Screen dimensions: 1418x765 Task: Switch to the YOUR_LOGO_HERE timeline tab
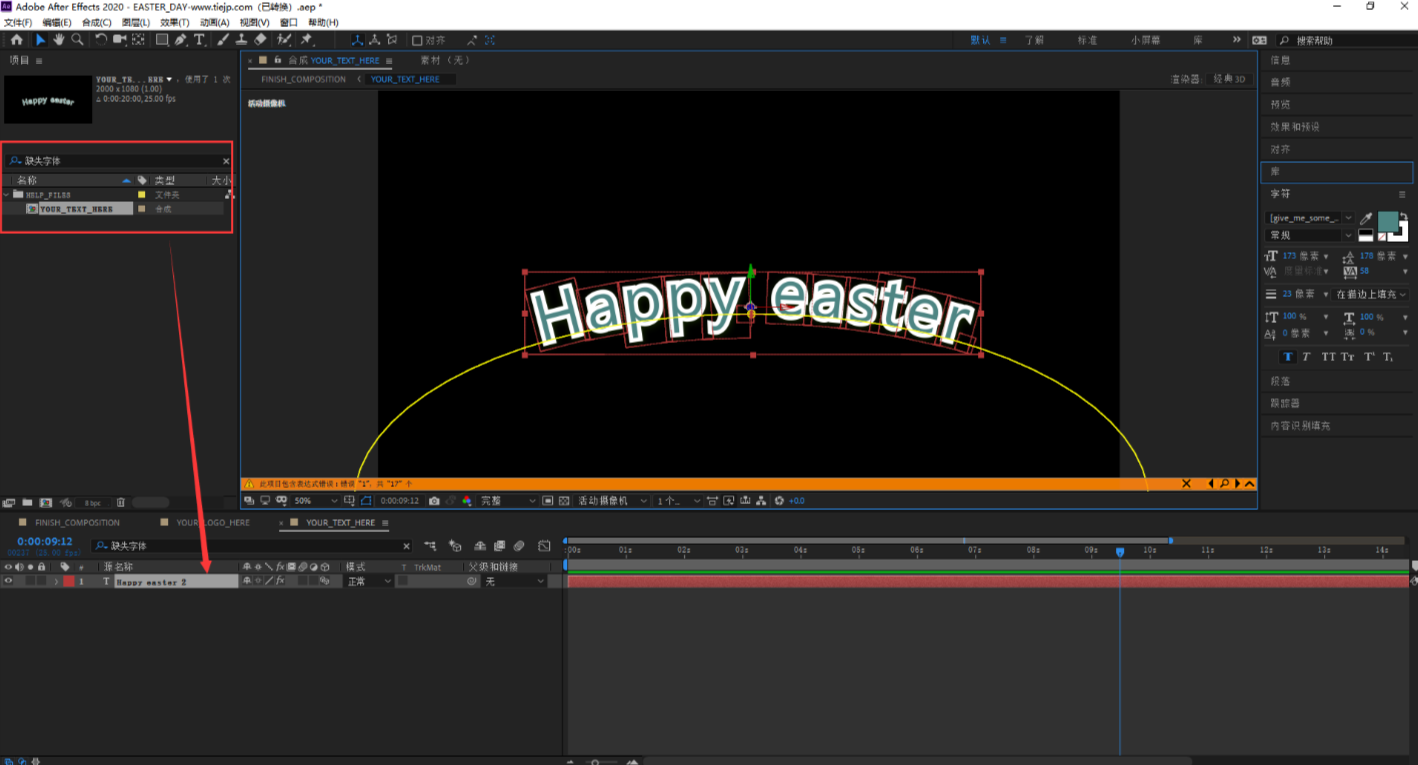(212, 522)
